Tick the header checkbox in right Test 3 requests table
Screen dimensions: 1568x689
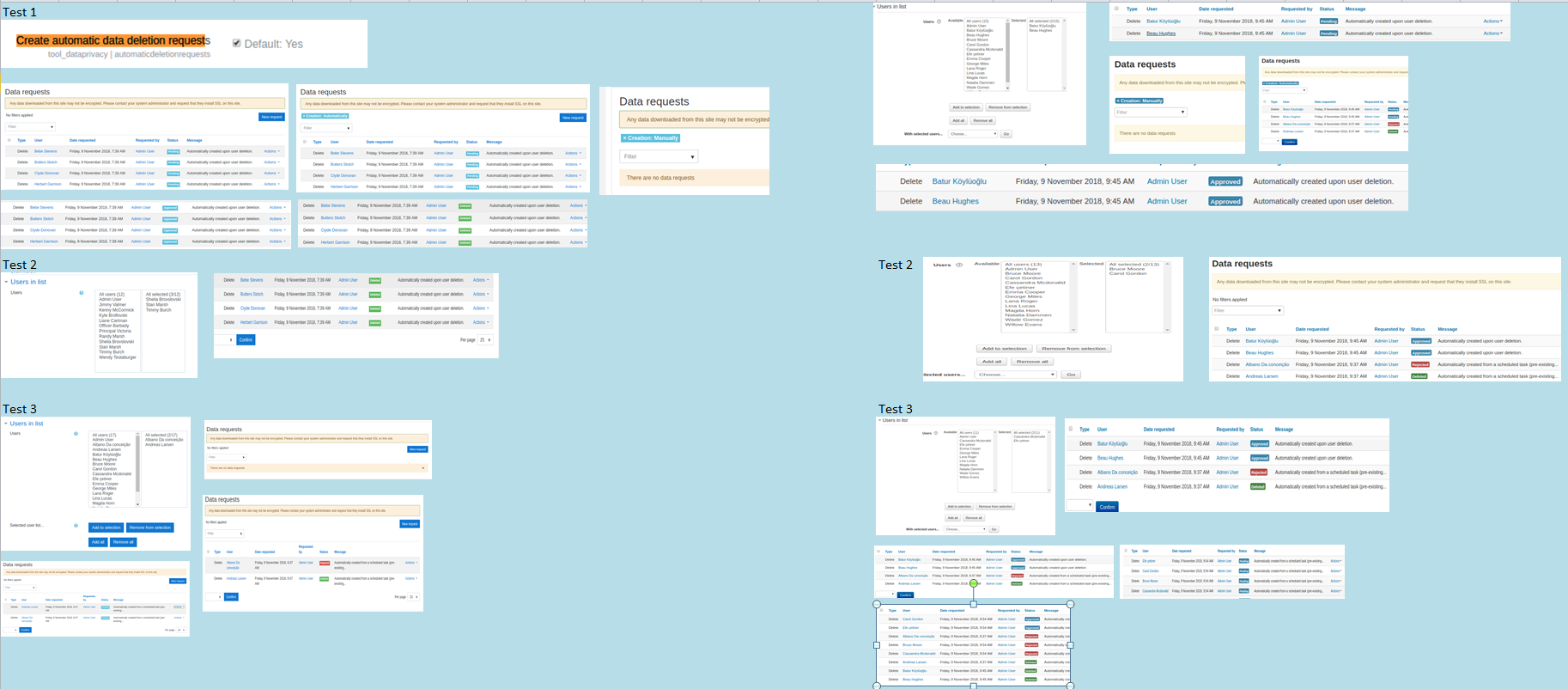(x=1070, y=429)
